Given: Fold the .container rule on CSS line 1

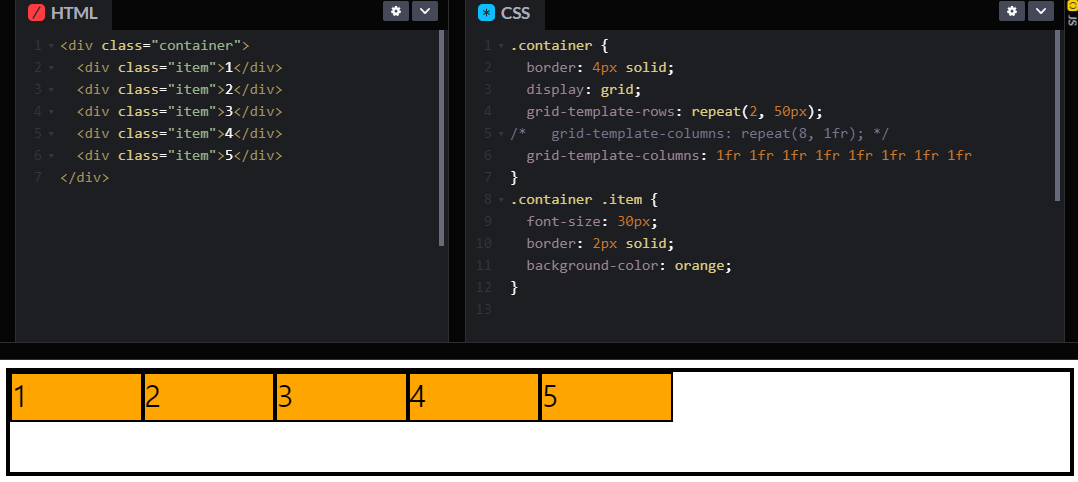Looking at the screenshot, I should click(501, 46).
